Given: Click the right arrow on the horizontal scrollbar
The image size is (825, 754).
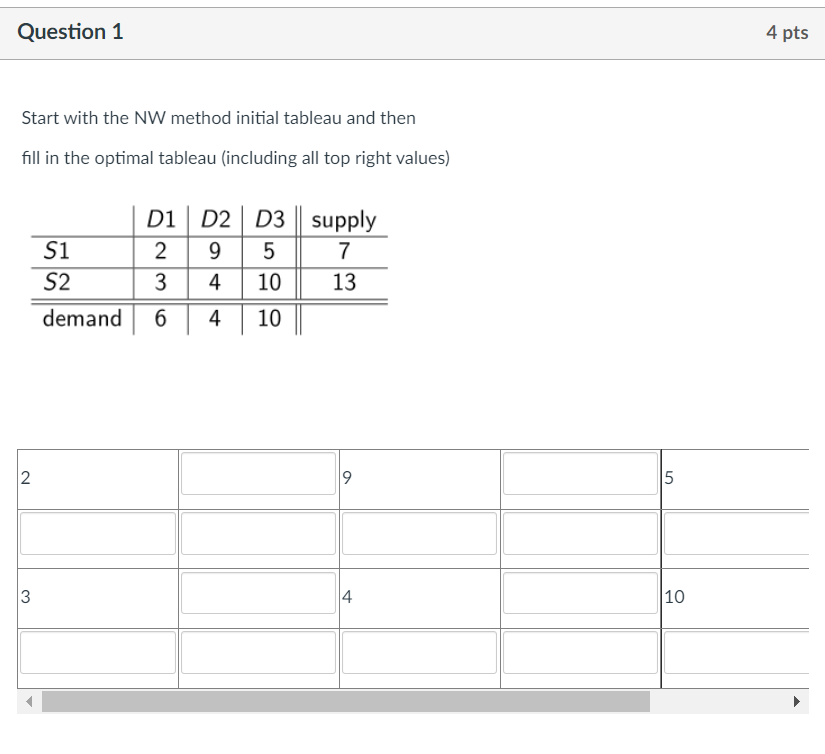Looking at the screenshot, I should coord(797,699).
